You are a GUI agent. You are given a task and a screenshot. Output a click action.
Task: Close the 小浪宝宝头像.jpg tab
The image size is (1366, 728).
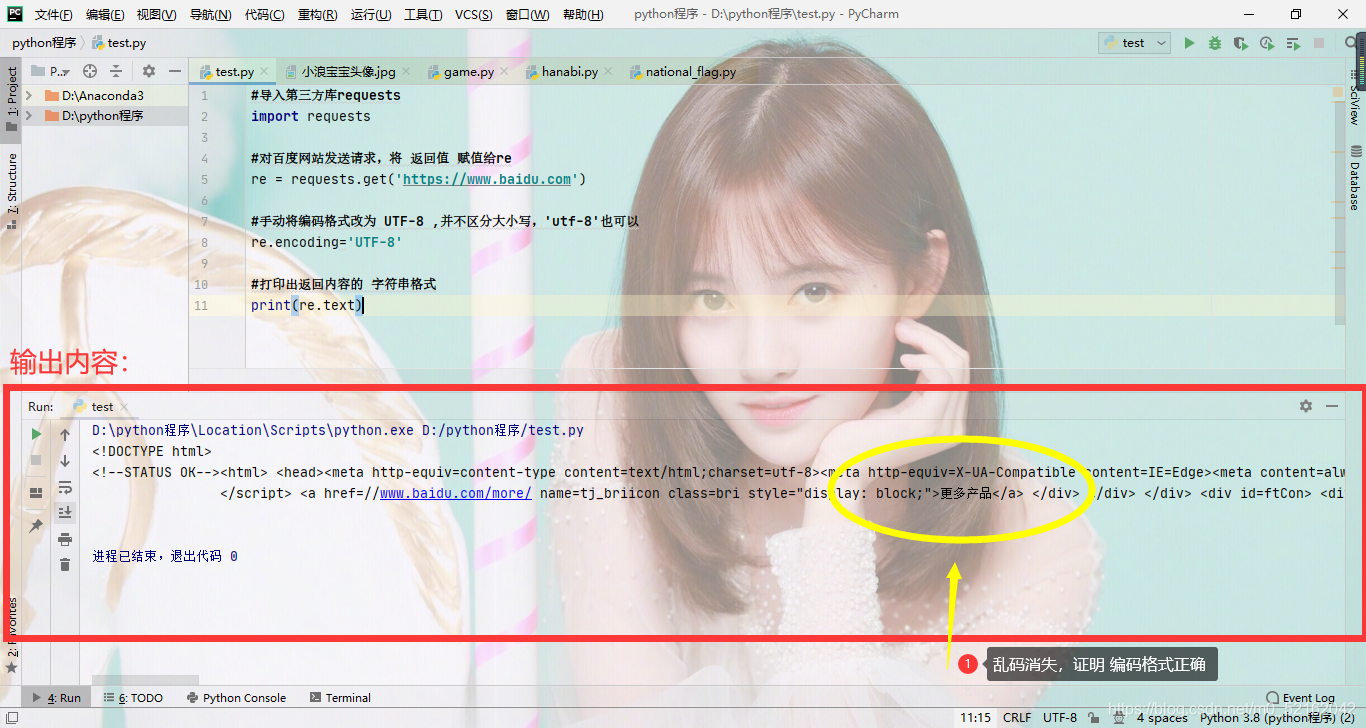tap(406, 72)
